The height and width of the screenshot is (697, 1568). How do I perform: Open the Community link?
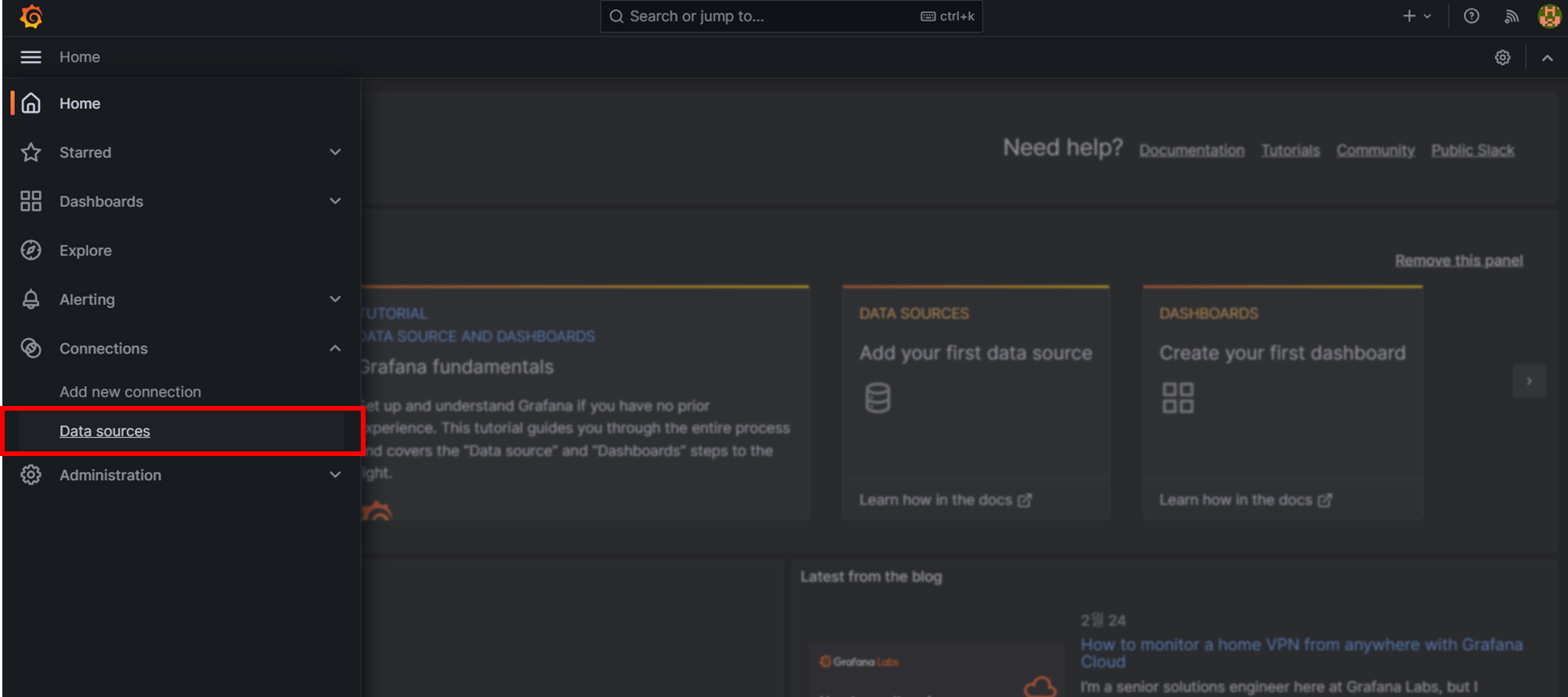(x=1375, y=150)
